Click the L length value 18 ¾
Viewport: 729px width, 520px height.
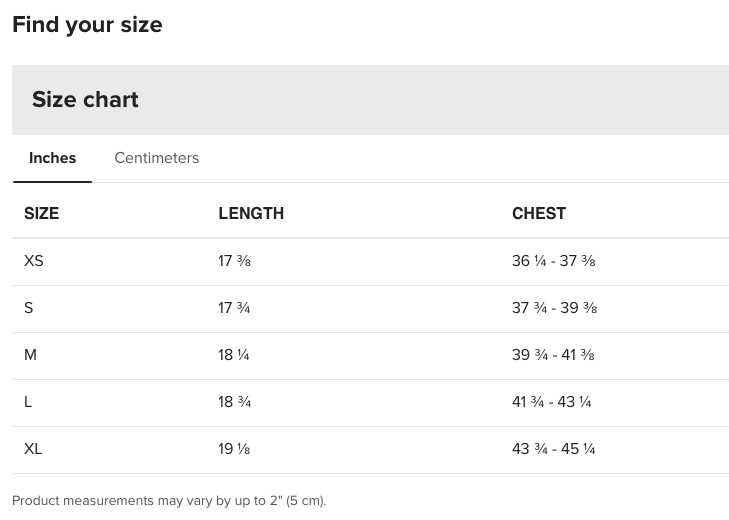click(234, 402)
